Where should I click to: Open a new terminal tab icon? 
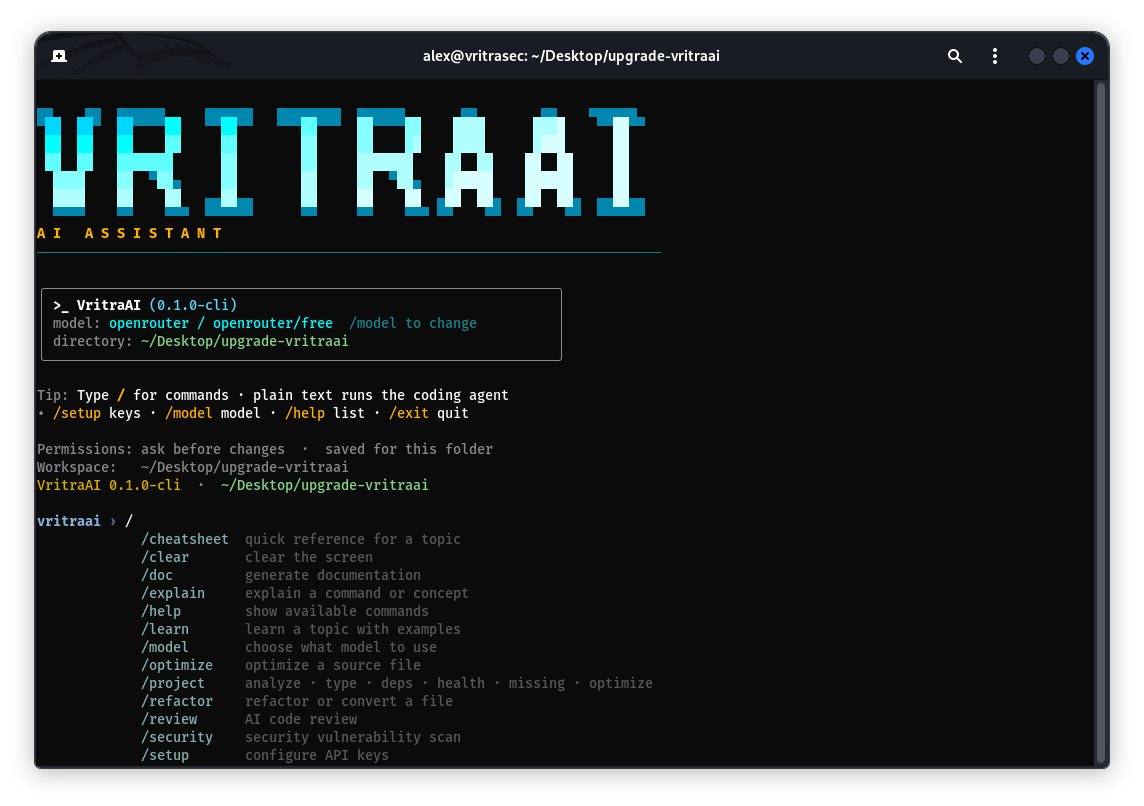tap(59, 56)
